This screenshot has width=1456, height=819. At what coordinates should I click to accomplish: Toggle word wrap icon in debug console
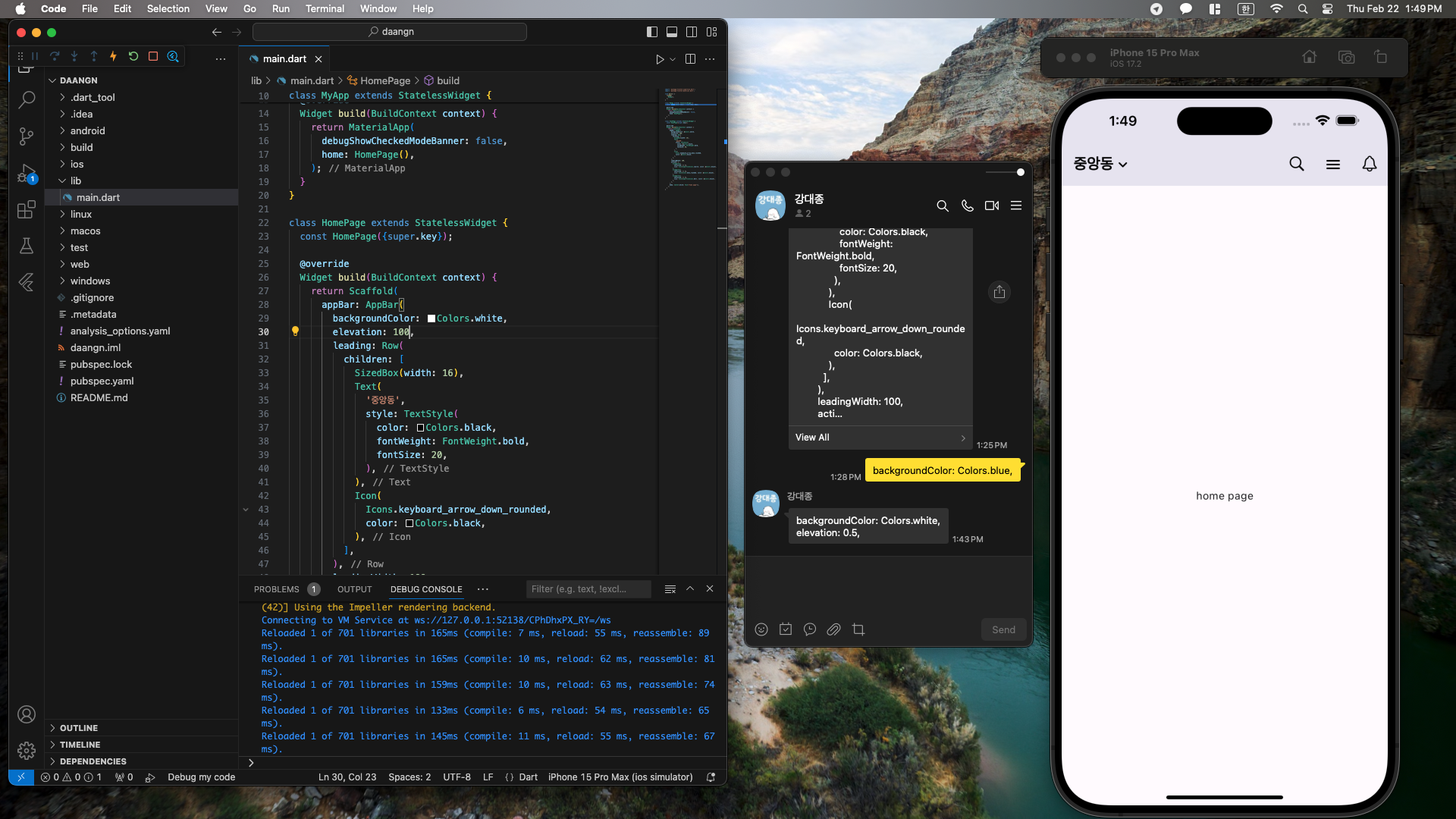tap(670, 589)
